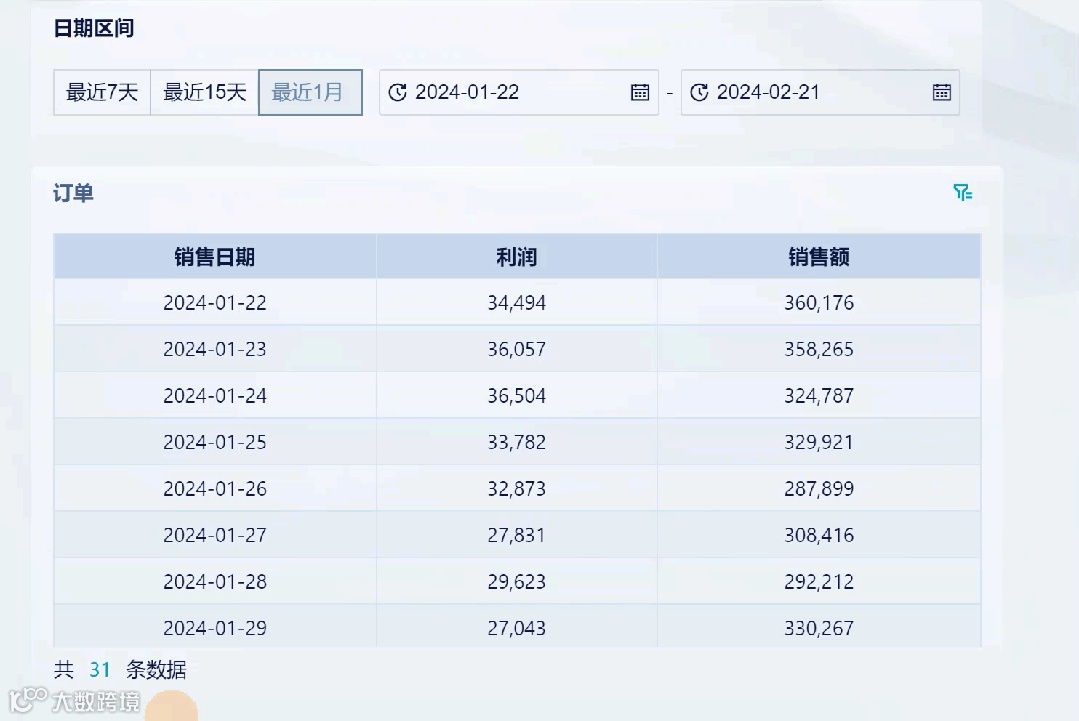Click the clock icon beside 2024-01-22
The image size is (1079, 721).
click(x=397, y=92)
